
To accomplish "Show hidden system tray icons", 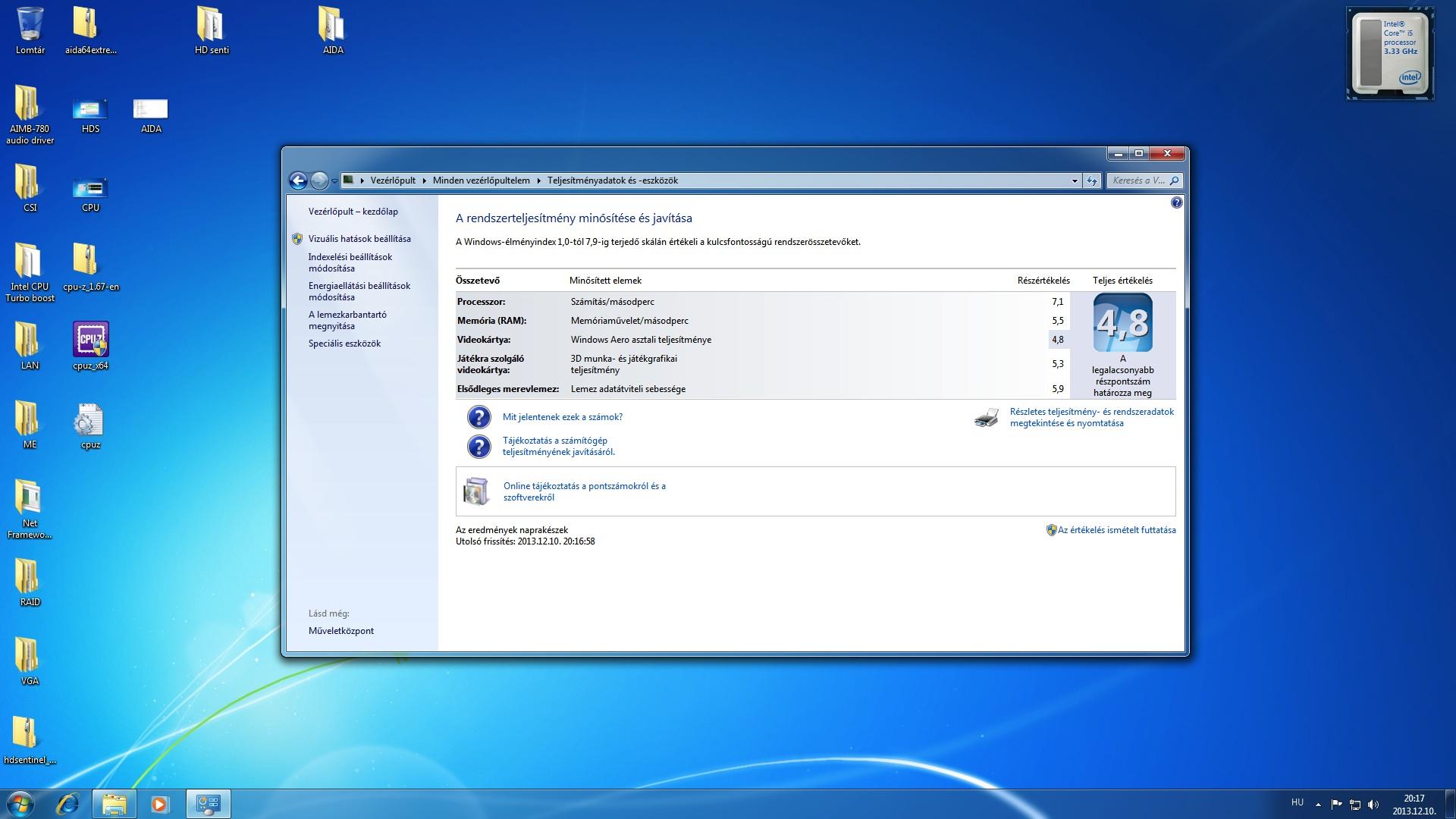I will tap(1318, 805).
